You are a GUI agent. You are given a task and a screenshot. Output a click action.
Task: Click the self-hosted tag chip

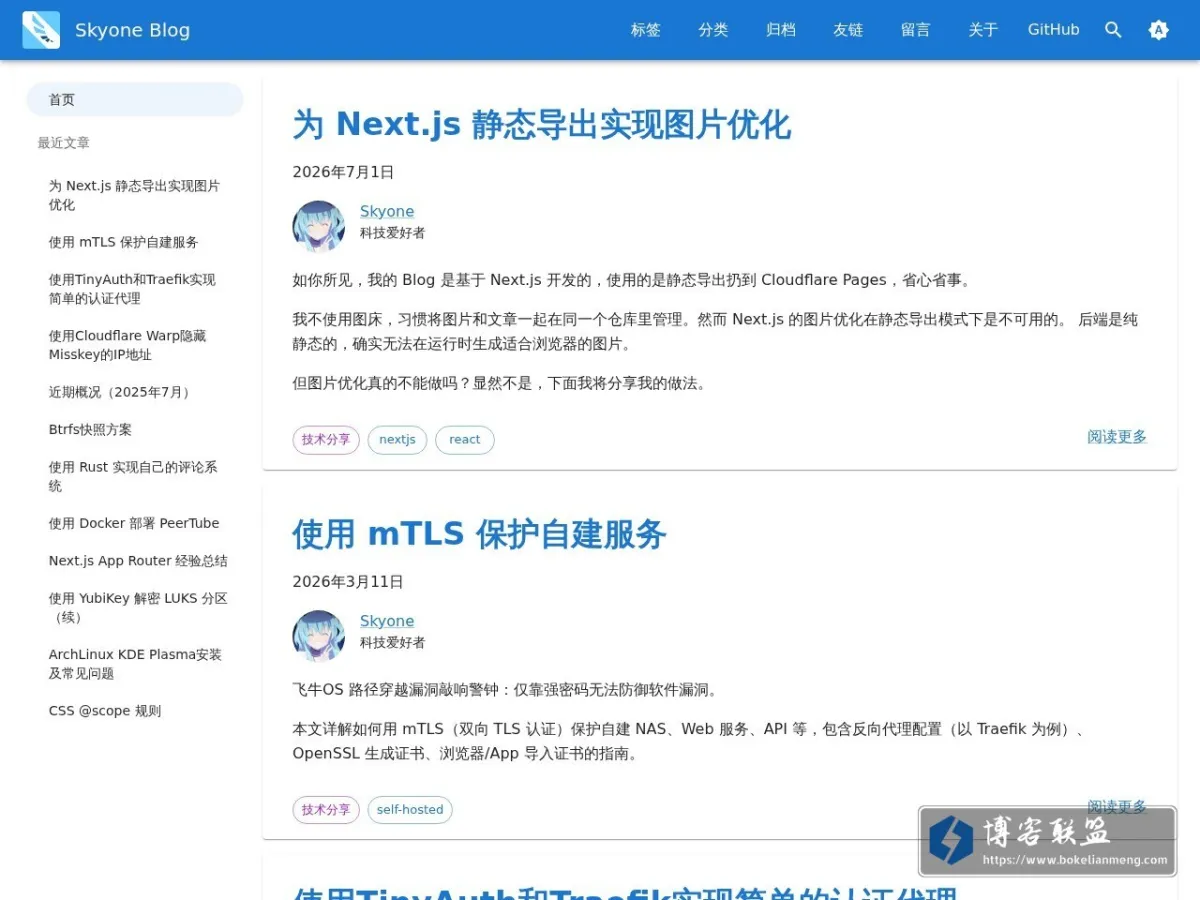pos(410,810)
